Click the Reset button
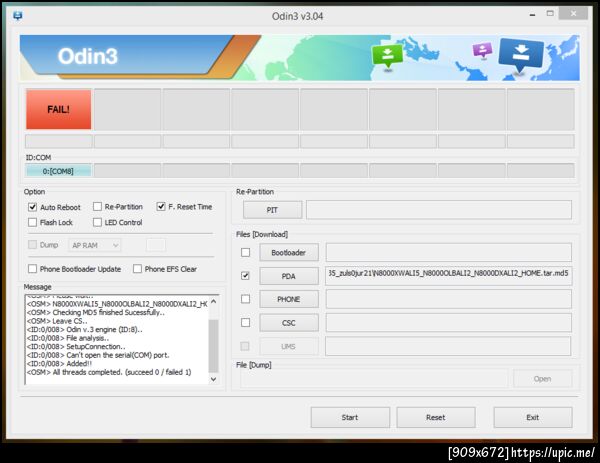Image resolution: width=600 pixels, height=463 pixels. coord(436,417)
